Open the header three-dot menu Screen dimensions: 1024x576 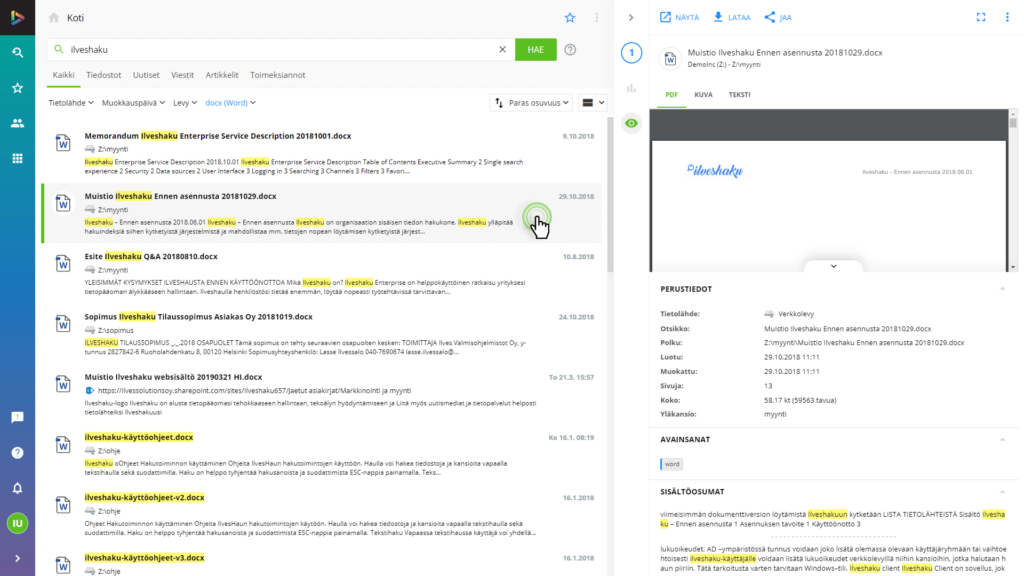tap(596, 18)
